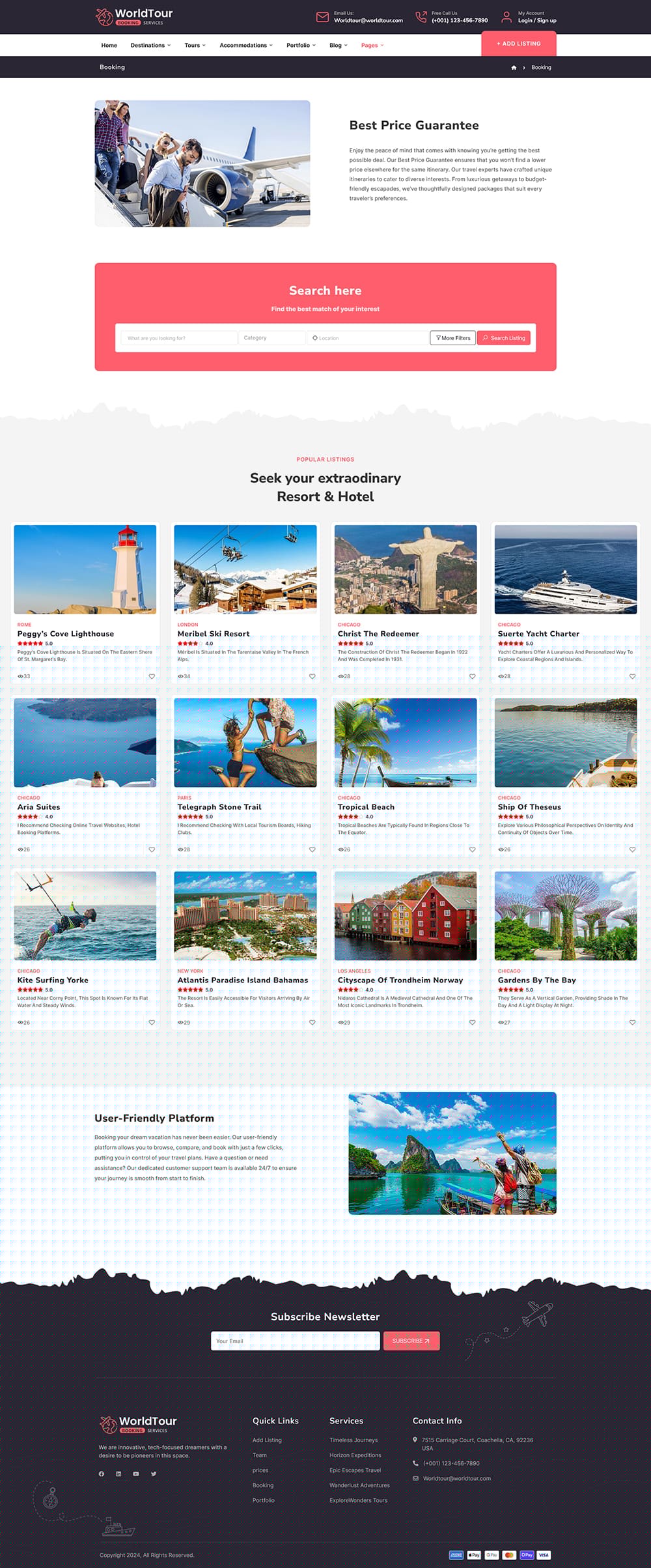Toggle heart on Meribel Ski Resort card
Screen dimensions: 651x1568
point(312,676)
